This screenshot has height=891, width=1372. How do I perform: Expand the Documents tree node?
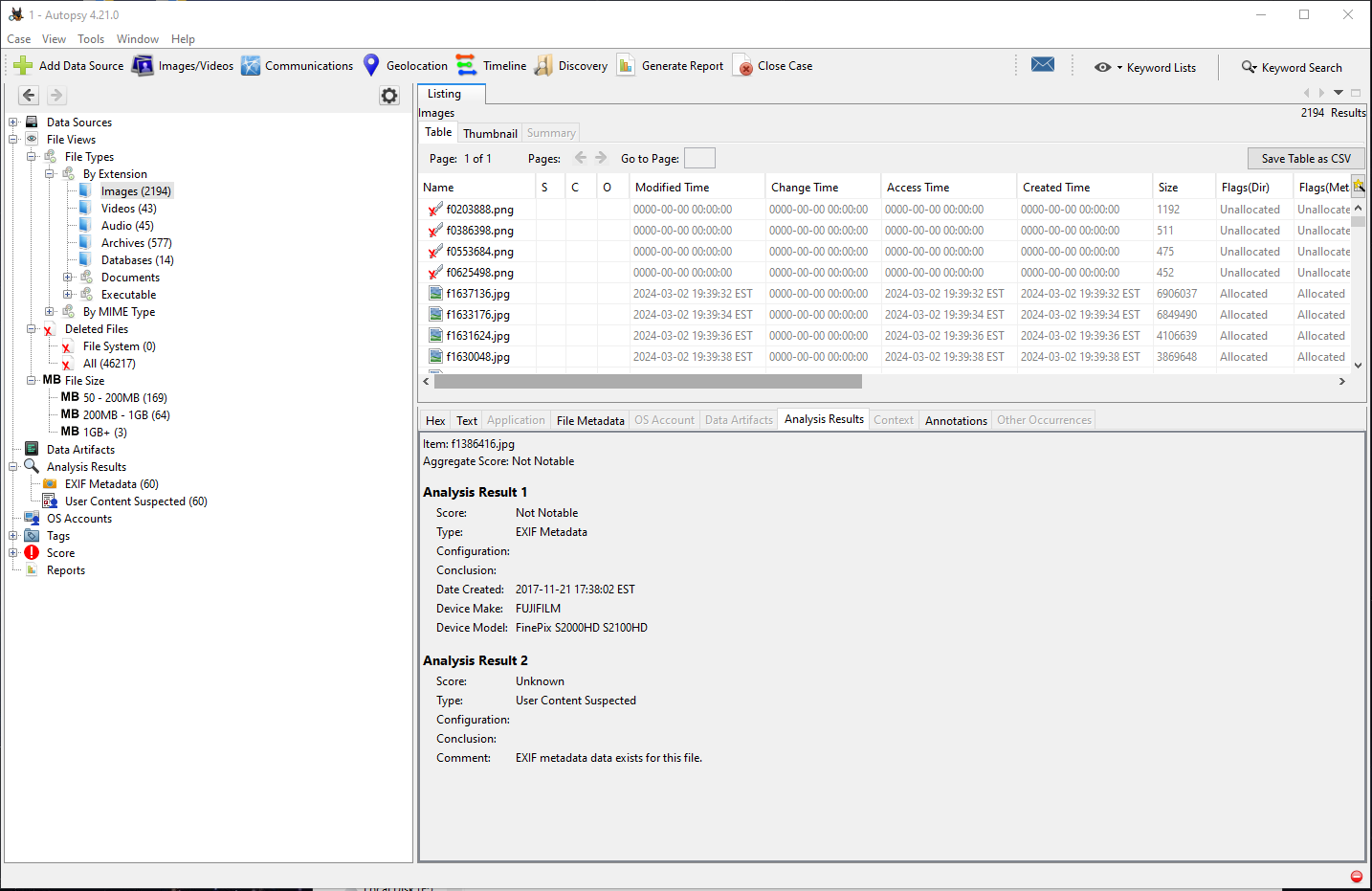(68, 277)
